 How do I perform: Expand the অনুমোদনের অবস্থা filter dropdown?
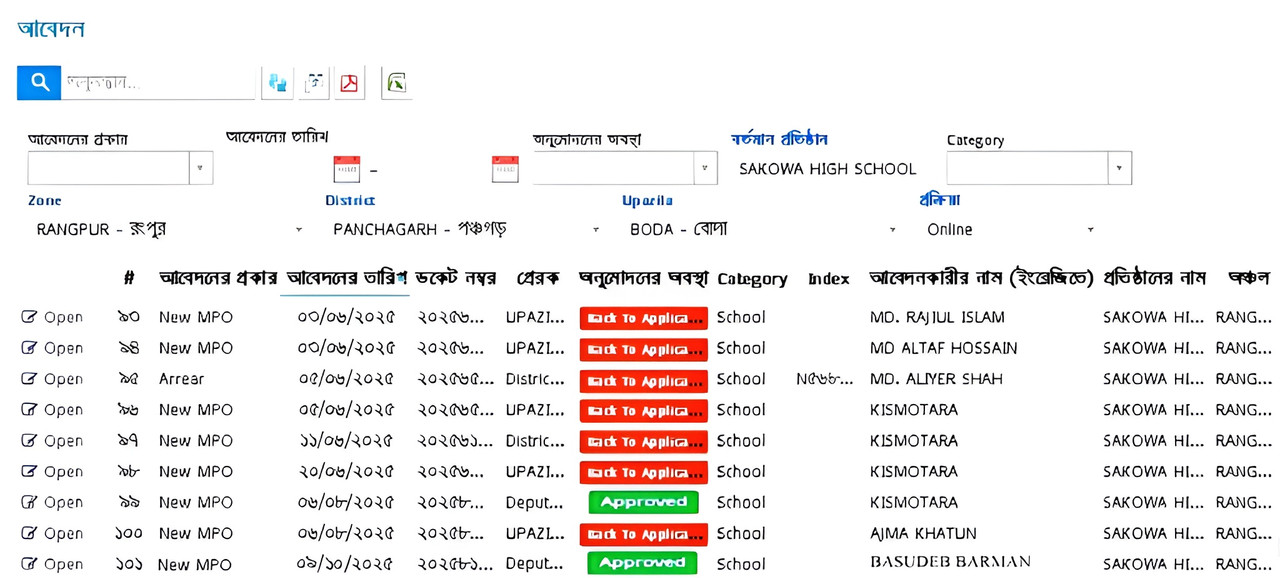point(705,168)
